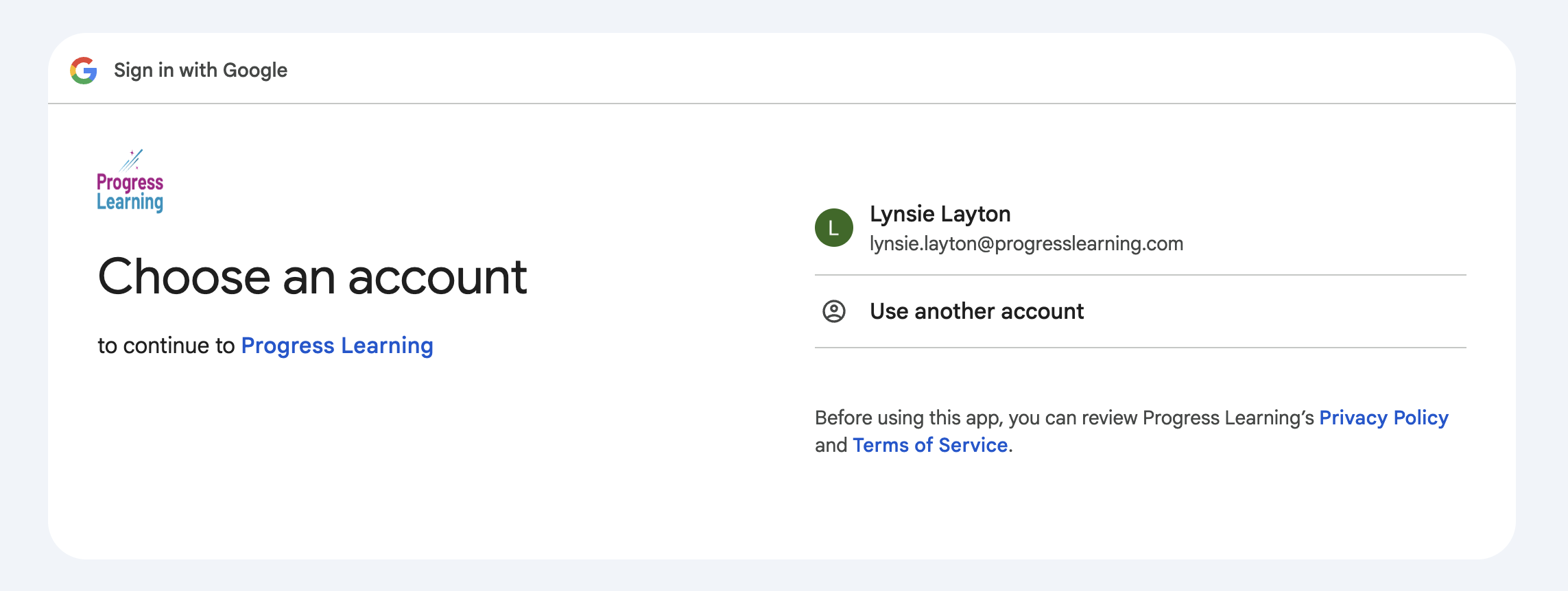
Task: Open the Terms of Service link
Action: (x=930, y=445)
